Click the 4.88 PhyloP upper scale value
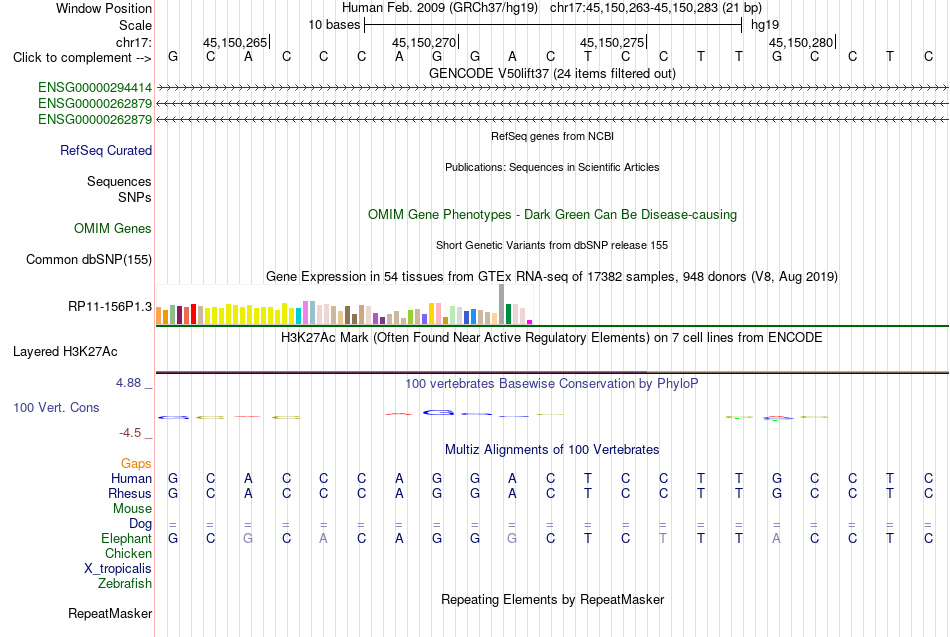The width and height of the screenshot is (950, 637). pyautogui.click(x=128, y=383)
